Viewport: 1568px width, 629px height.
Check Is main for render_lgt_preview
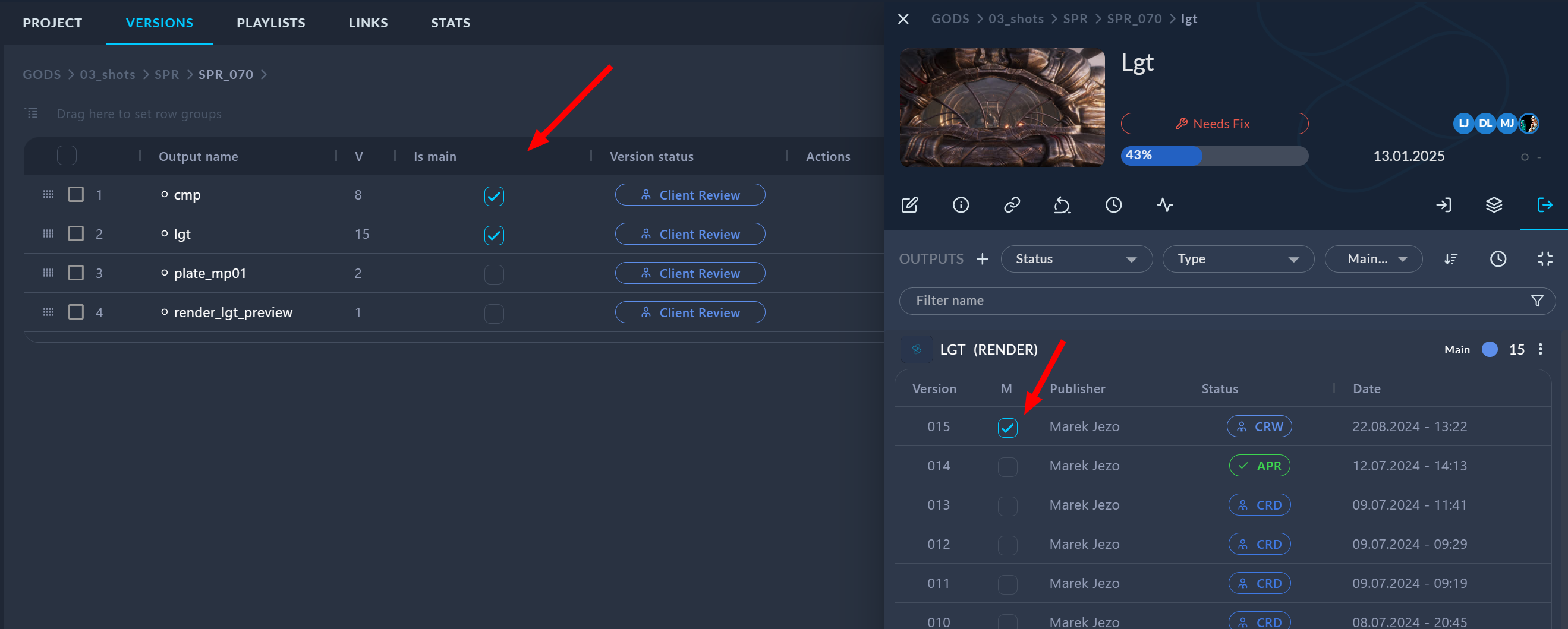(x=494, y=313)
